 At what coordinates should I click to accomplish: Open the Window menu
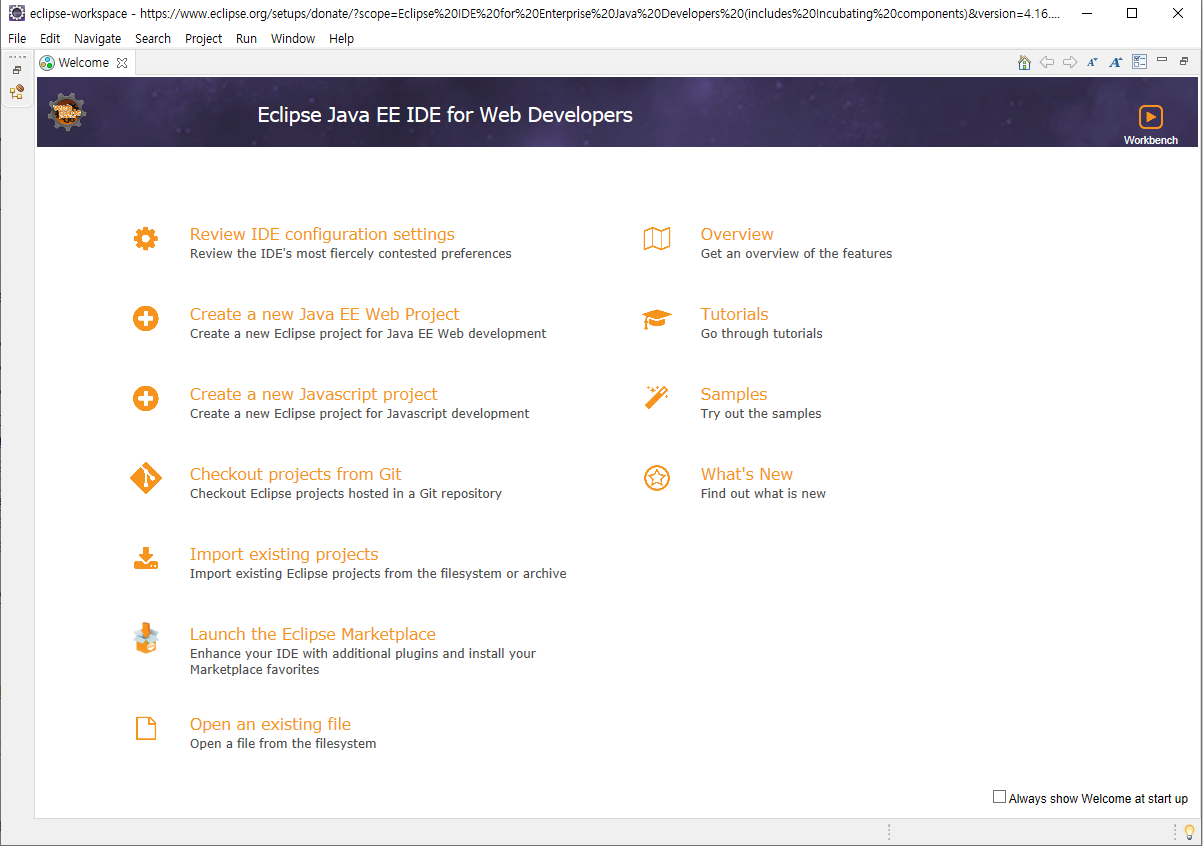click(x=293, y=38)
